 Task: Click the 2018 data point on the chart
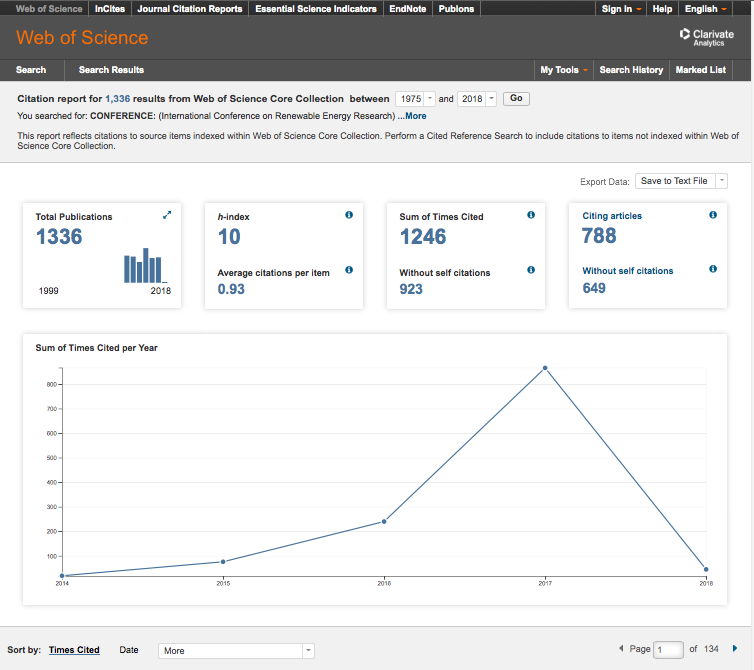[706, 569]
